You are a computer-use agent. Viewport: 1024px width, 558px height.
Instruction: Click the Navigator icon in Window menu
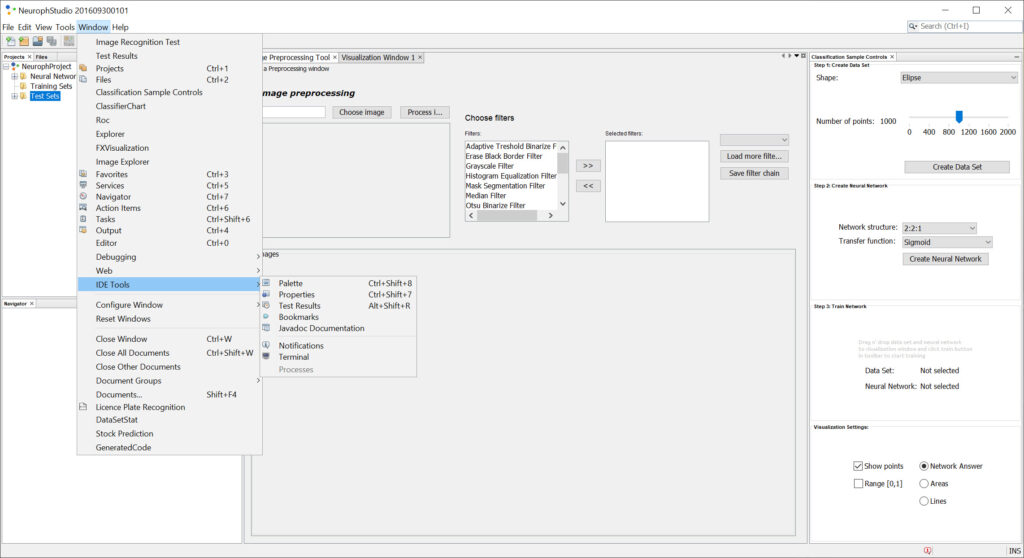pyautogui.click(x=84, y=196)
